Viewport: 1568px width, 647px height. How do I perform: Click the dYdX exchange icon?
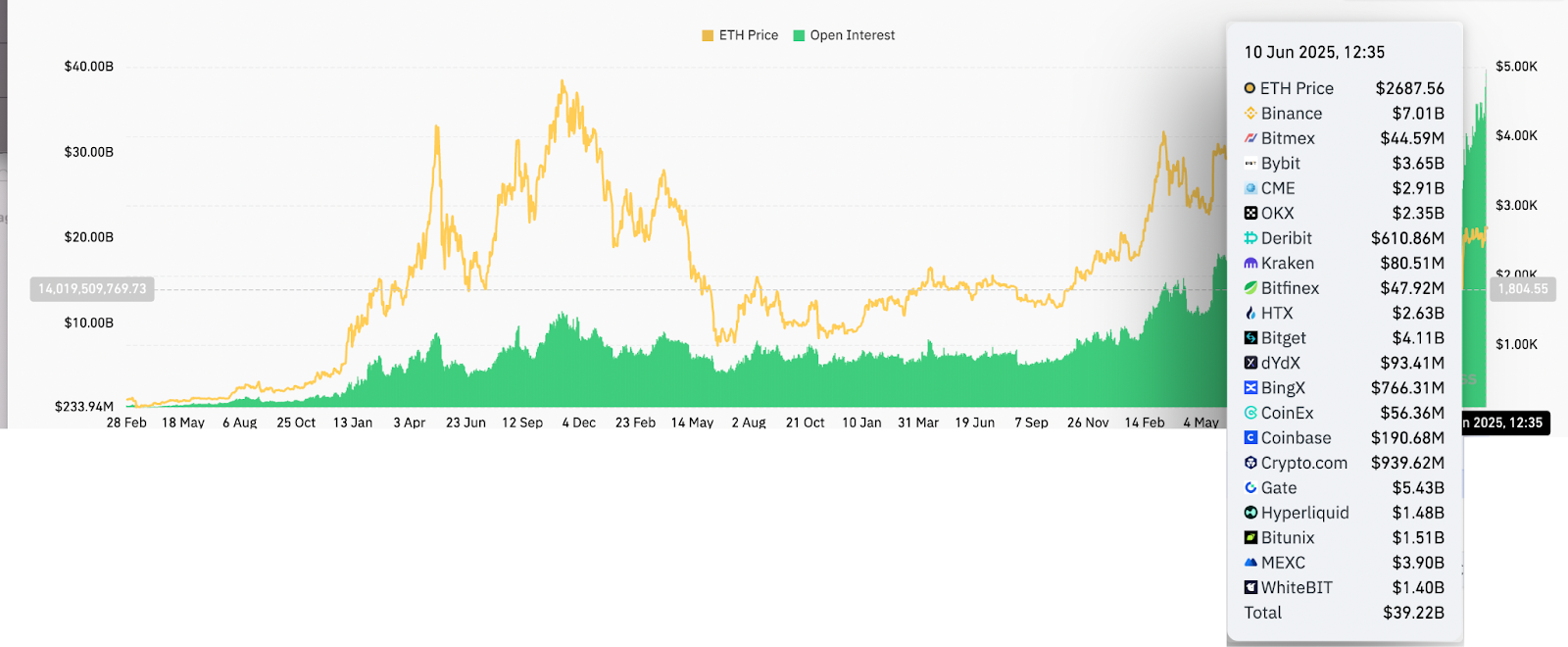point(1250,363)
